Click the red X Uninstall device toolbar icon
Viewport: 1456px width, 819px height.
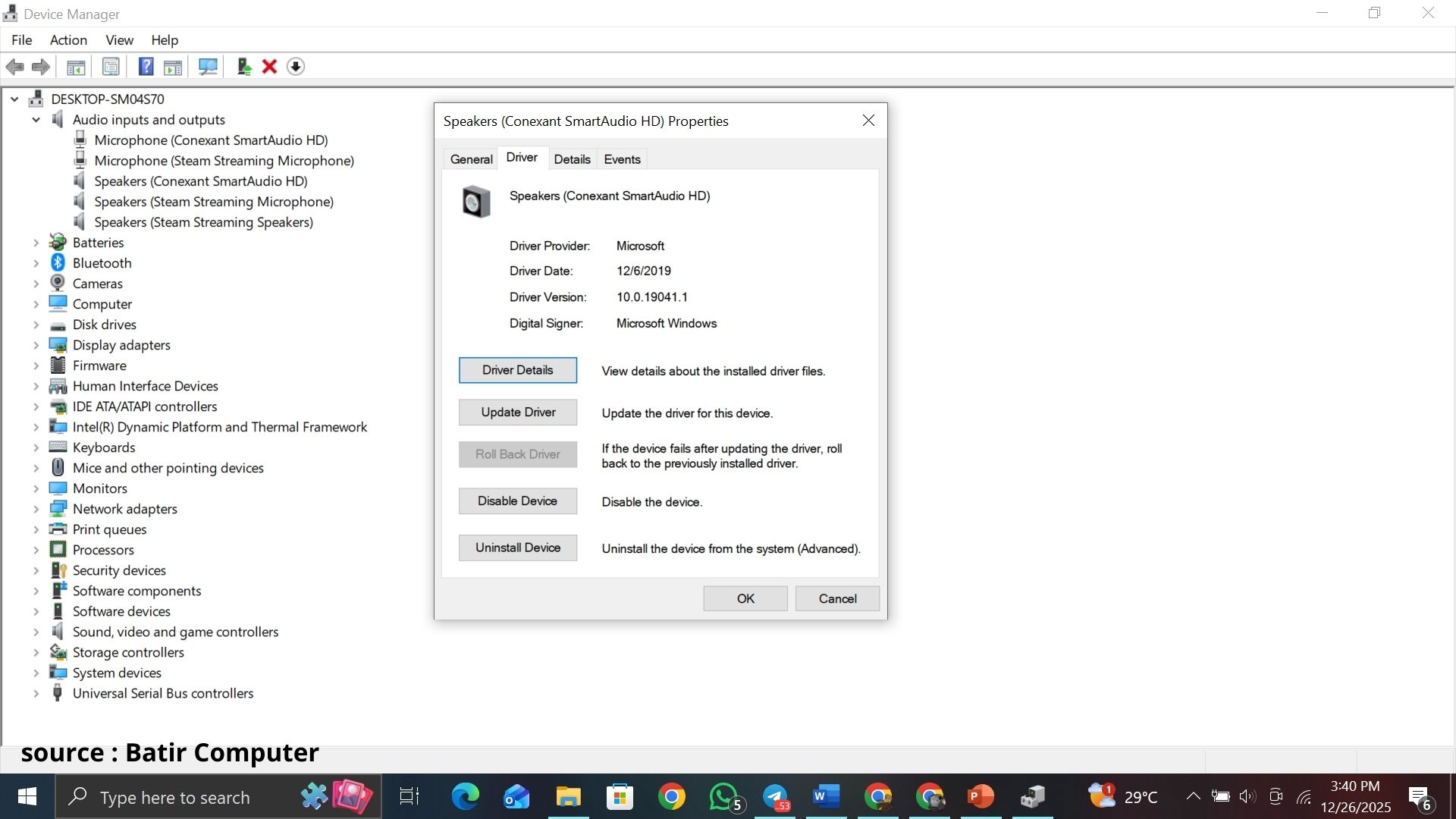pos(269,67)
